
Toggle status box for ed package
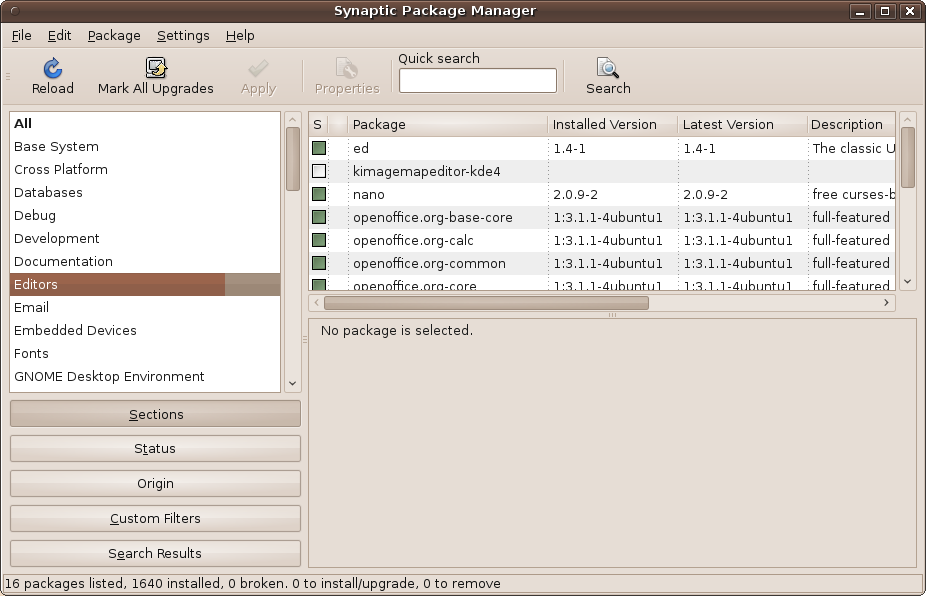click(x=319, y=148)
